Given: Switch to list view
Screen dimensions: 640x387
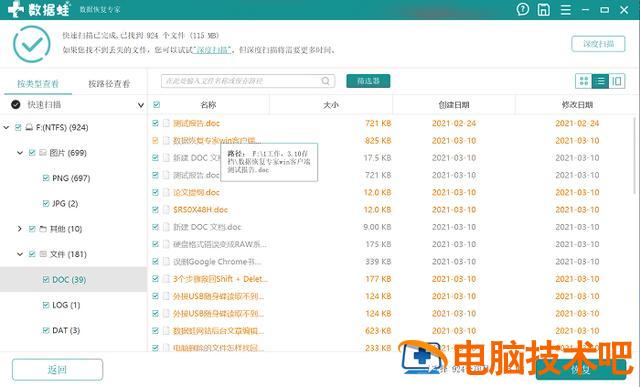Looking at the screenshot, I should 600,81.
